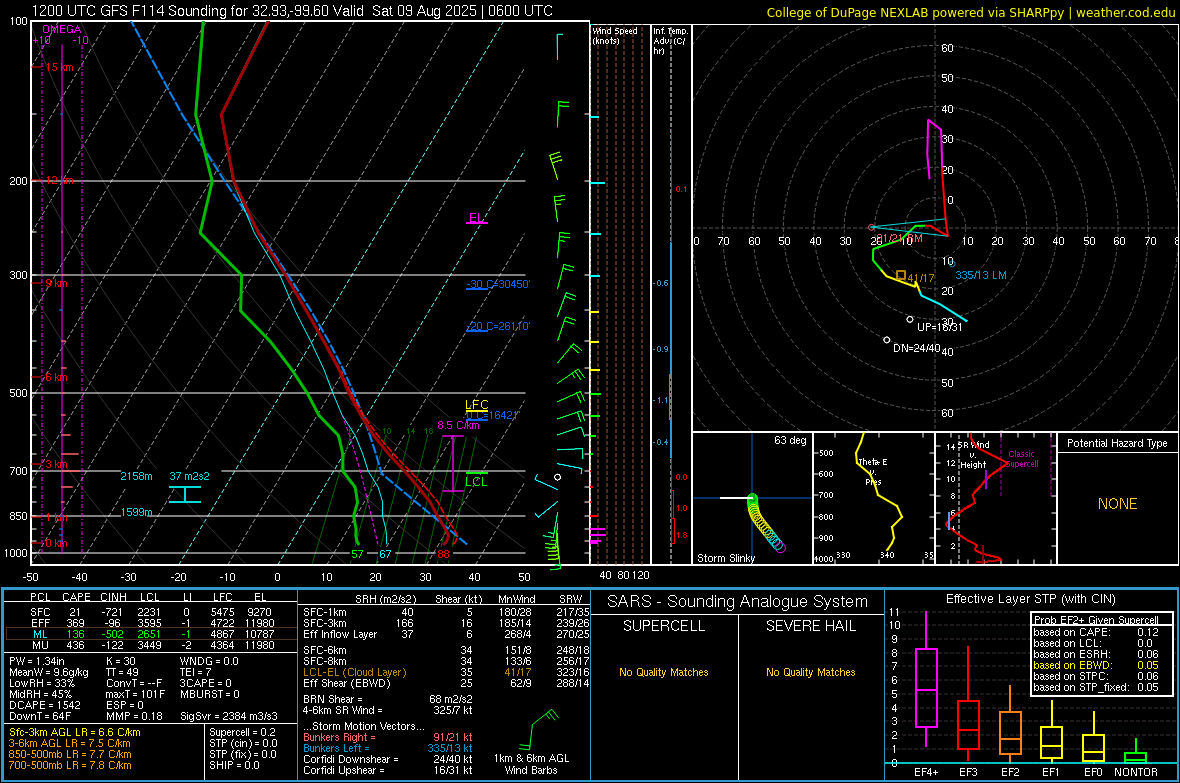
Task: Click the Sfc-3km AGL LR = 6.6 C/km line
Action: [75, 733]
